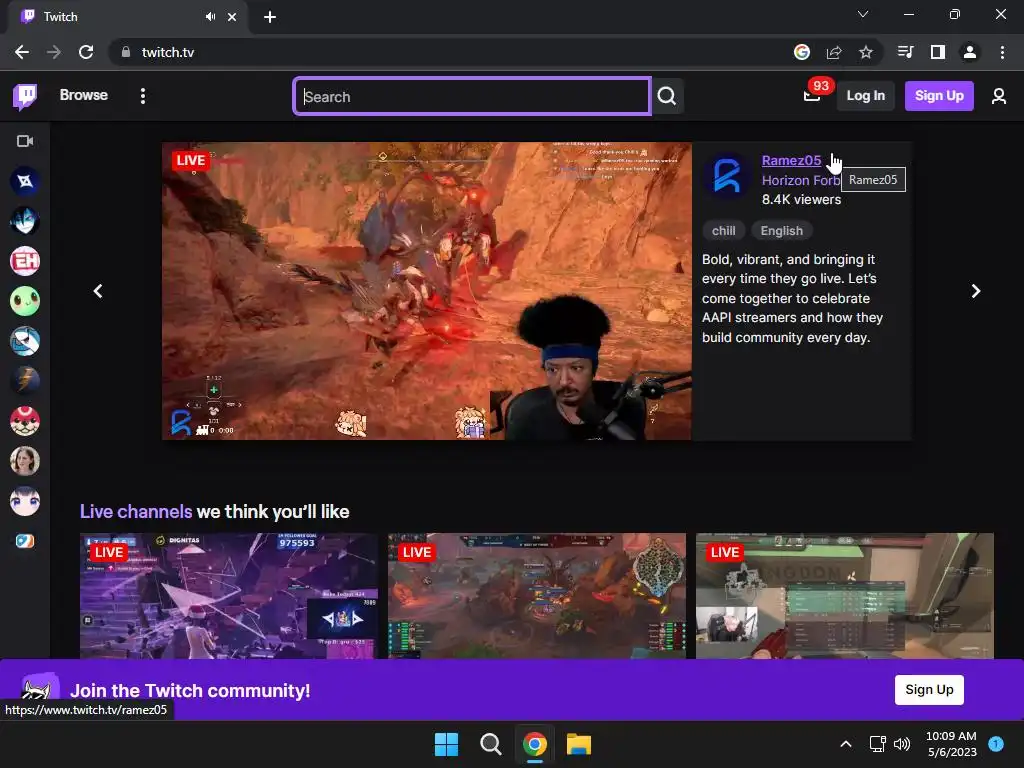Open a new browser tab
The image size is (1024, 768).
(x=270, y=17)
